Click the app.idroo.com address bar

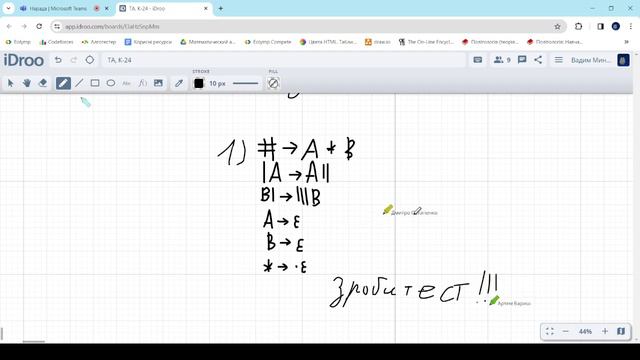[309, 27]
